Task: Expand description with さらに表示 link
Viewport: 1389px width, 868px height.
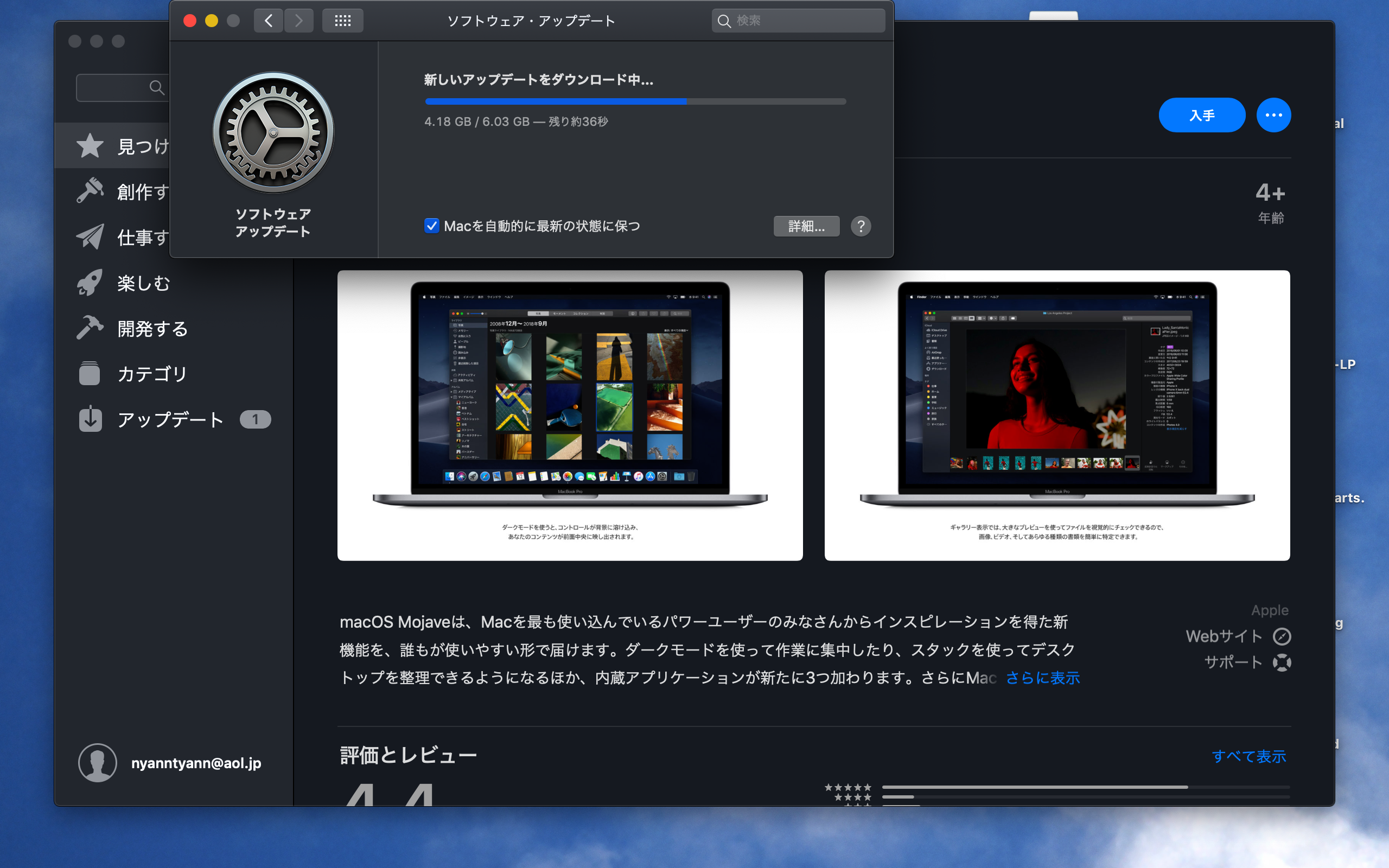Action: tap(1042, 678)
